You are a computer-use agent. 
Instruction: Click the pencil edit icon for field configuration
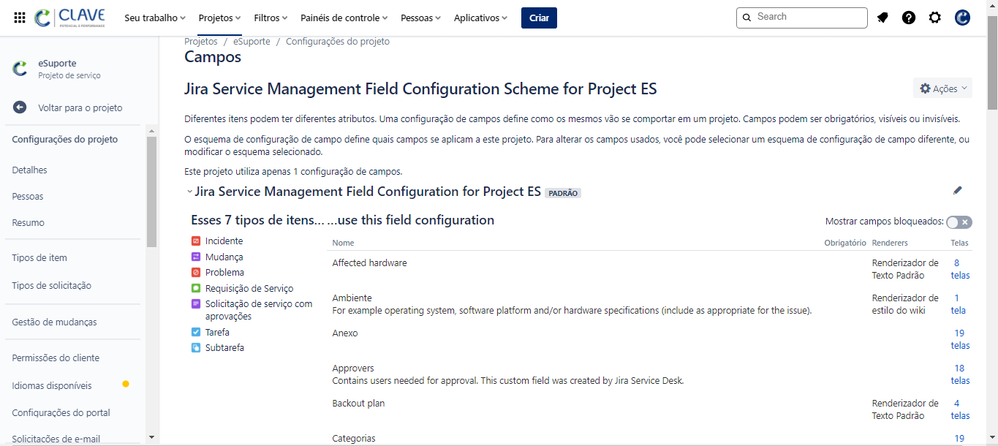pyautogui.click(x=958, y=190)
